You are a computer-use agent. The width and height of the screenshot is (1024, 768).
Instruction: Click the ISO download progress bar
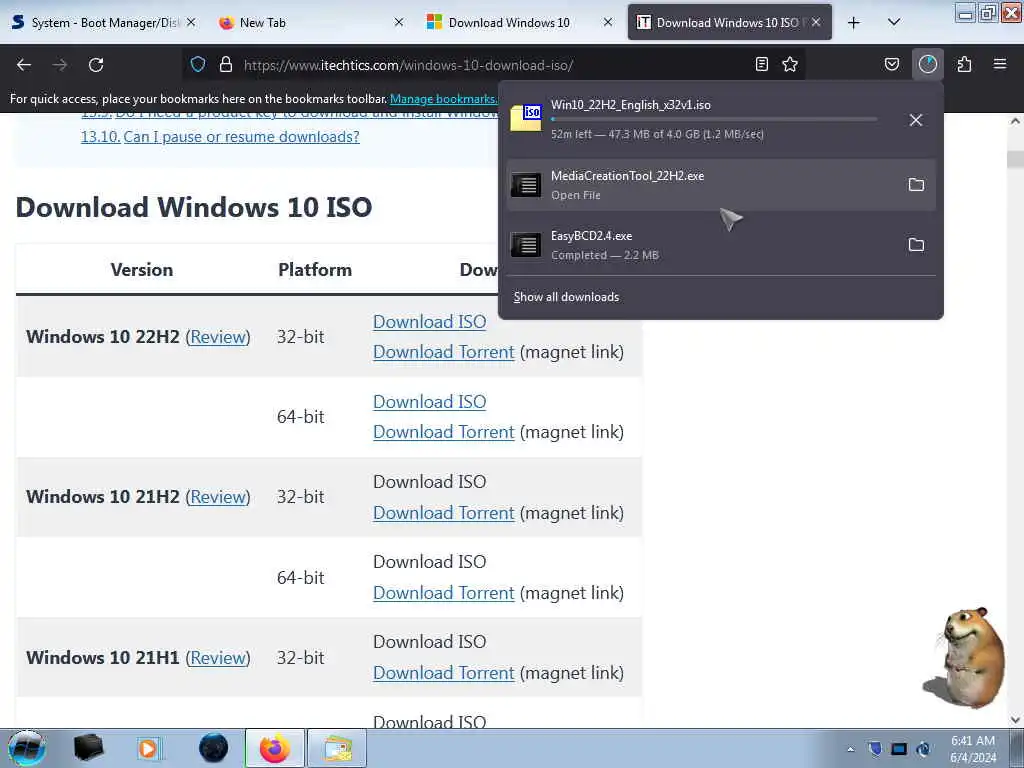click(x=714, y=120)
